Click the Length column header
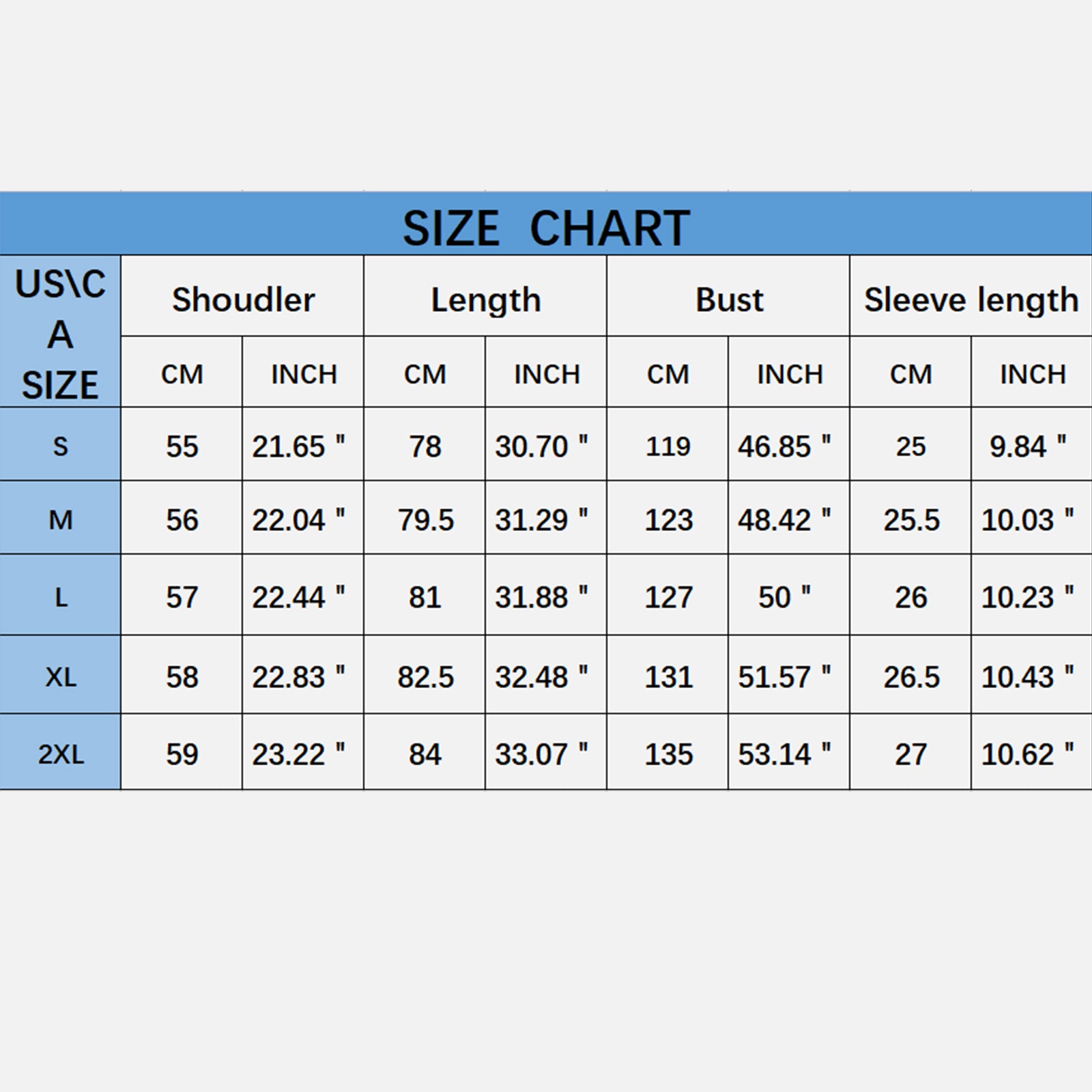 pyautogui.click(x=485, y=300)
